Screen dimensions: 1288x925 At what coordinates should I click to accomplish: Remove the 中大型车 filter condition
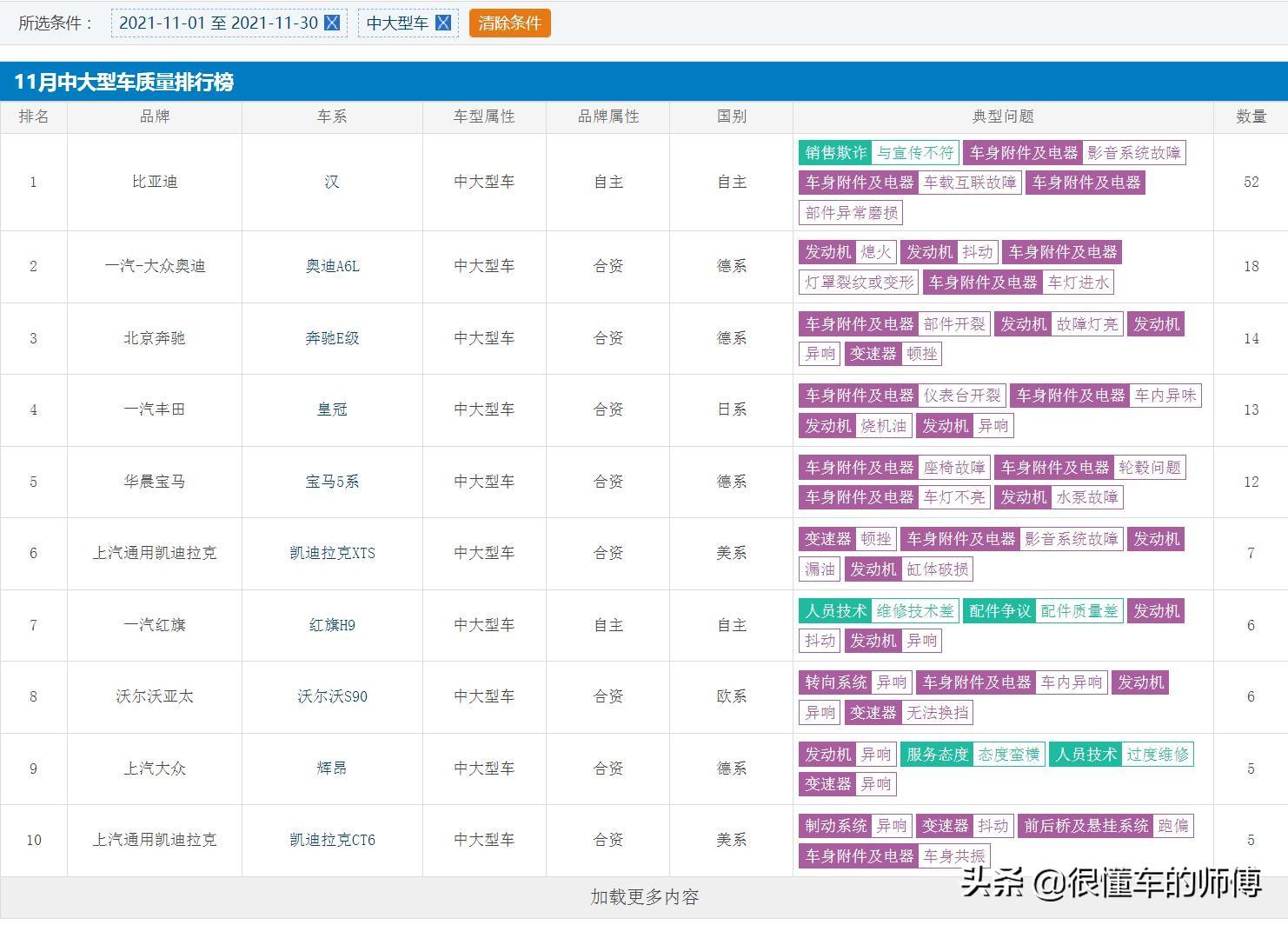[x=443, y=23]
